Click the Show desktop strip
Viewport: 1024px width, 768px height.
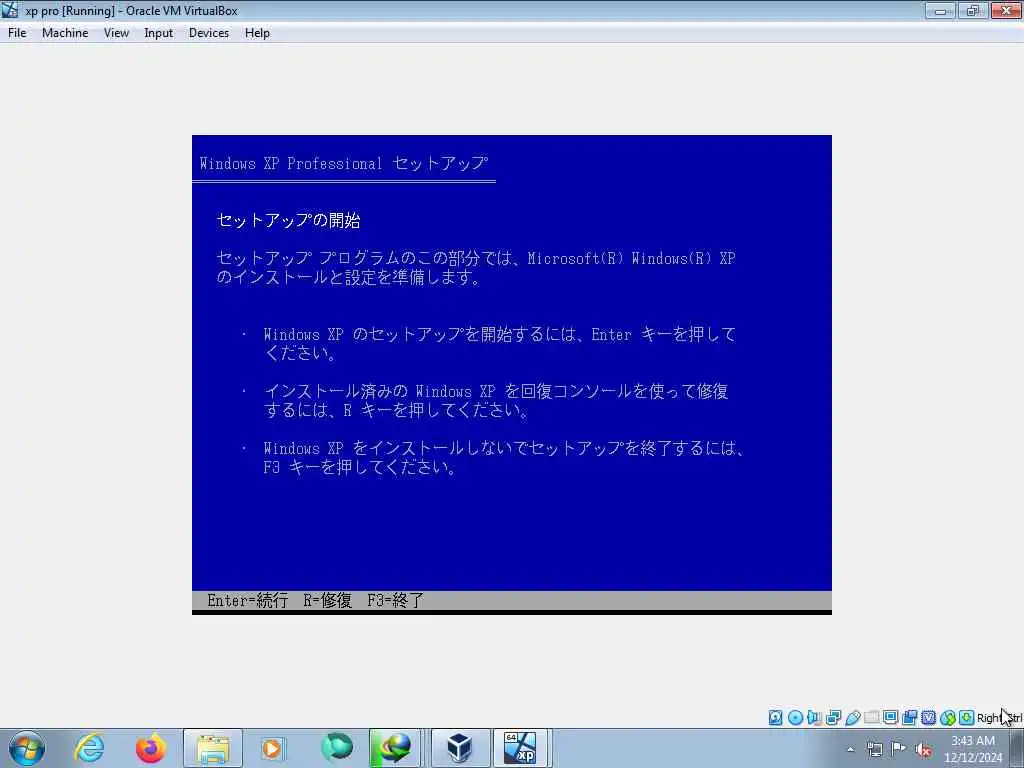point(1017,748)
